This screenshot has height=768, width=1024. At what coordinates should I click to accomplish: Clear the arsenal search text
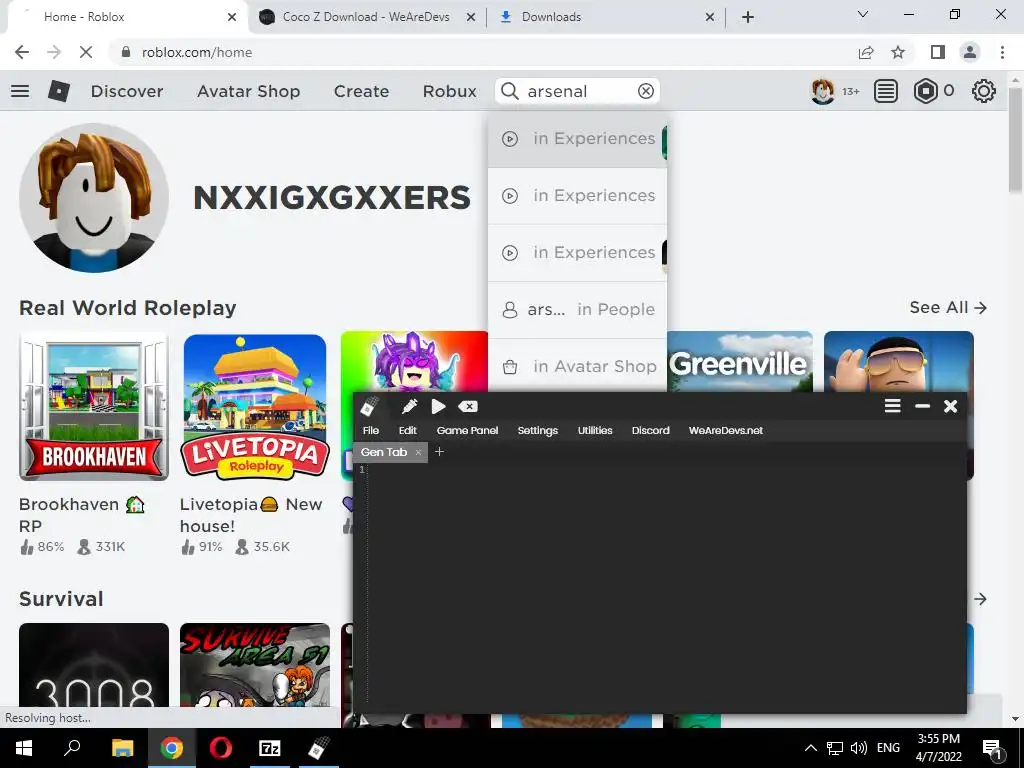click(646, 91)
